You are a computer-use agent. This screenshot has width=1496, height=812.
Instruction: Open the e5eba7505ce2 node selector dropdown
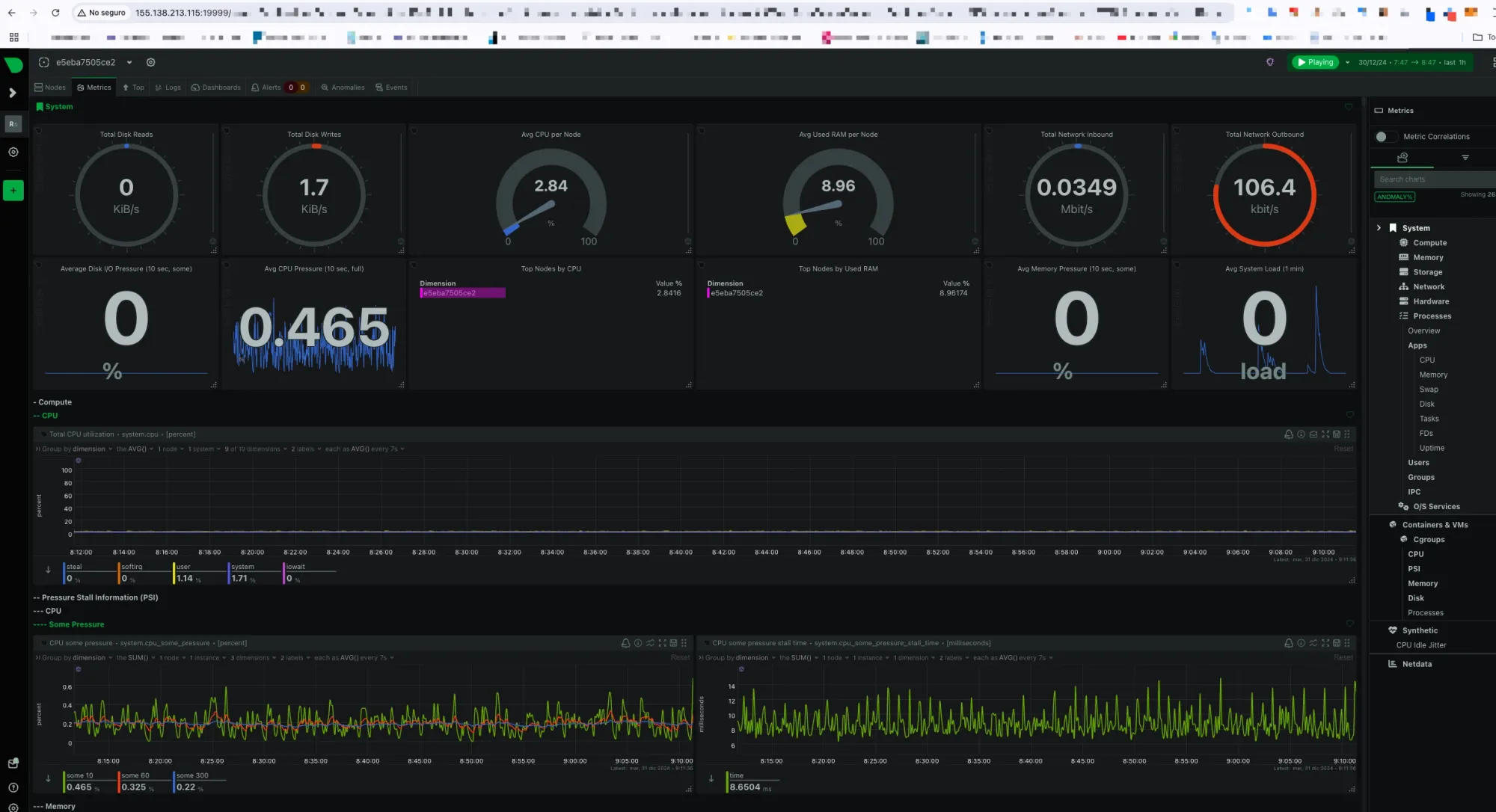pos(129,62)
